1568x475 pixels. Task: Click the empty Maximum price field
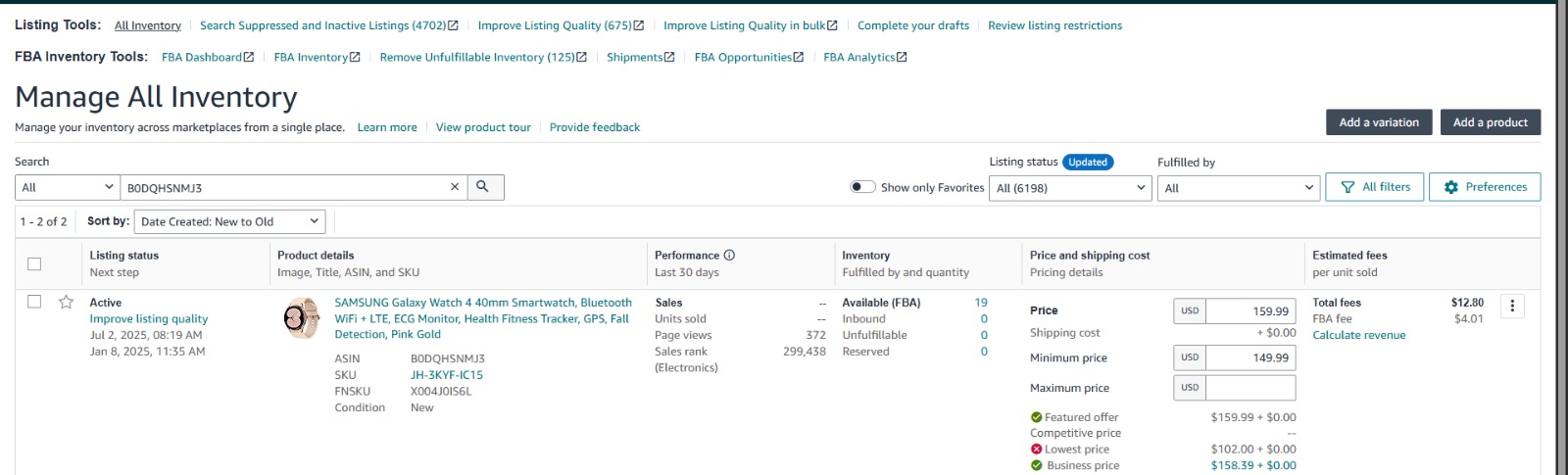[x=1250, y=388]
